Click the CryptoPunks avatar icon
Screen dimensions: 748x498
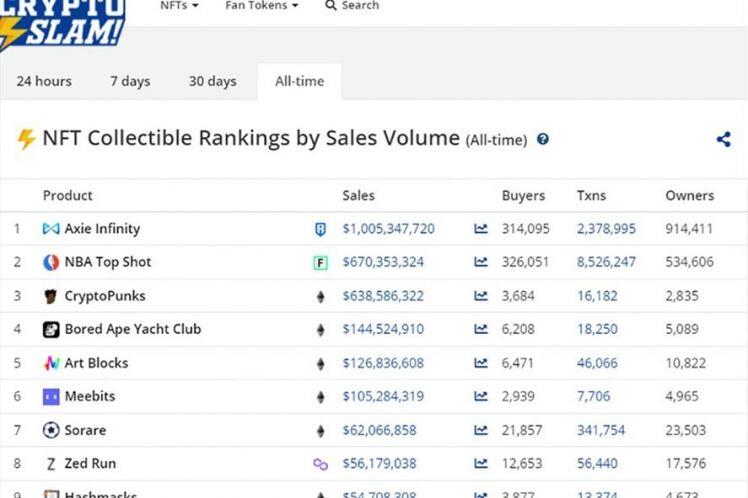tap(51, 296)
